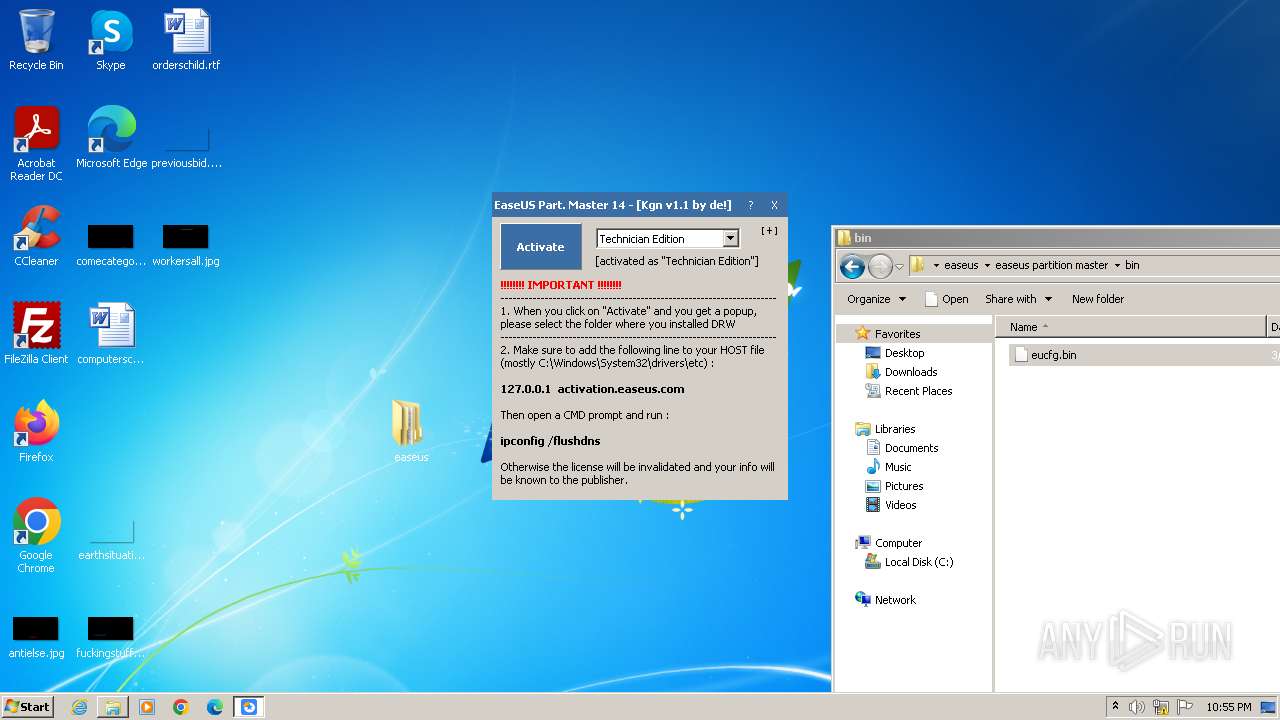Select the fuckingstuff... desktop file
1280x720 pixels.
110,636
